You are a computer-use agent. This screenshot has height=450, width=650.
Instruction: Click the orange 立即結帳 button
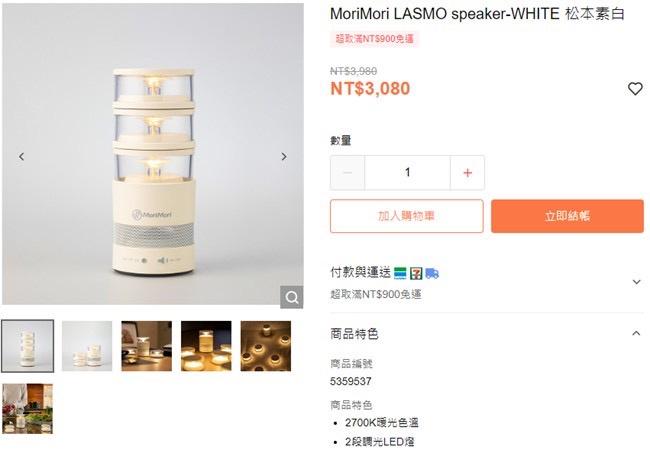tap(568, 216)
